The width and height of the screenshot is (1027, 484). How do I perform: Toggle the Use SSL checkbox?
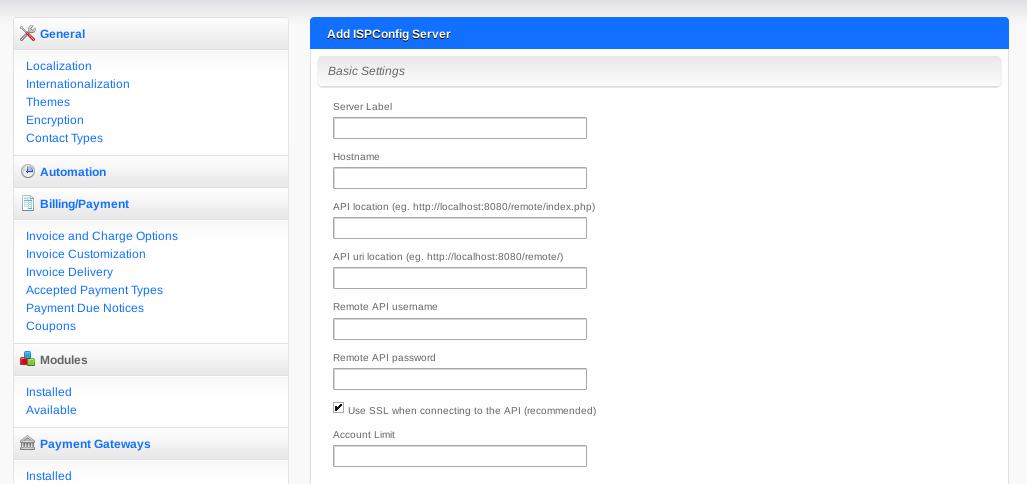(339, 408)
